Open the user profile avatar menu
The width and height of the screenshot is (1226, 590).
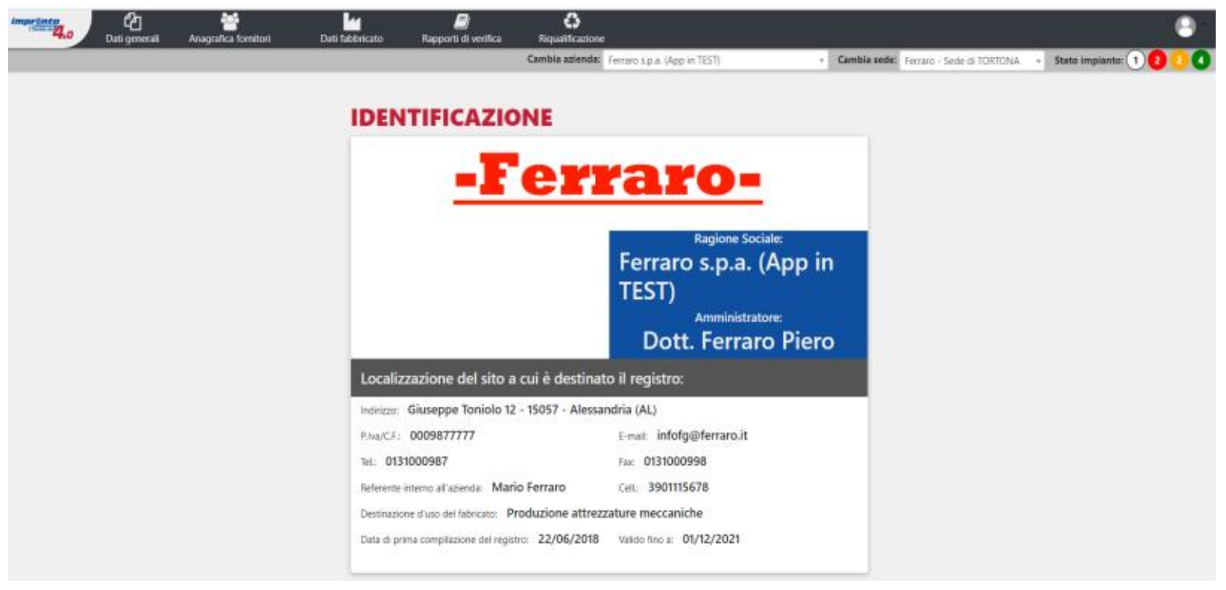point(1186,28)
